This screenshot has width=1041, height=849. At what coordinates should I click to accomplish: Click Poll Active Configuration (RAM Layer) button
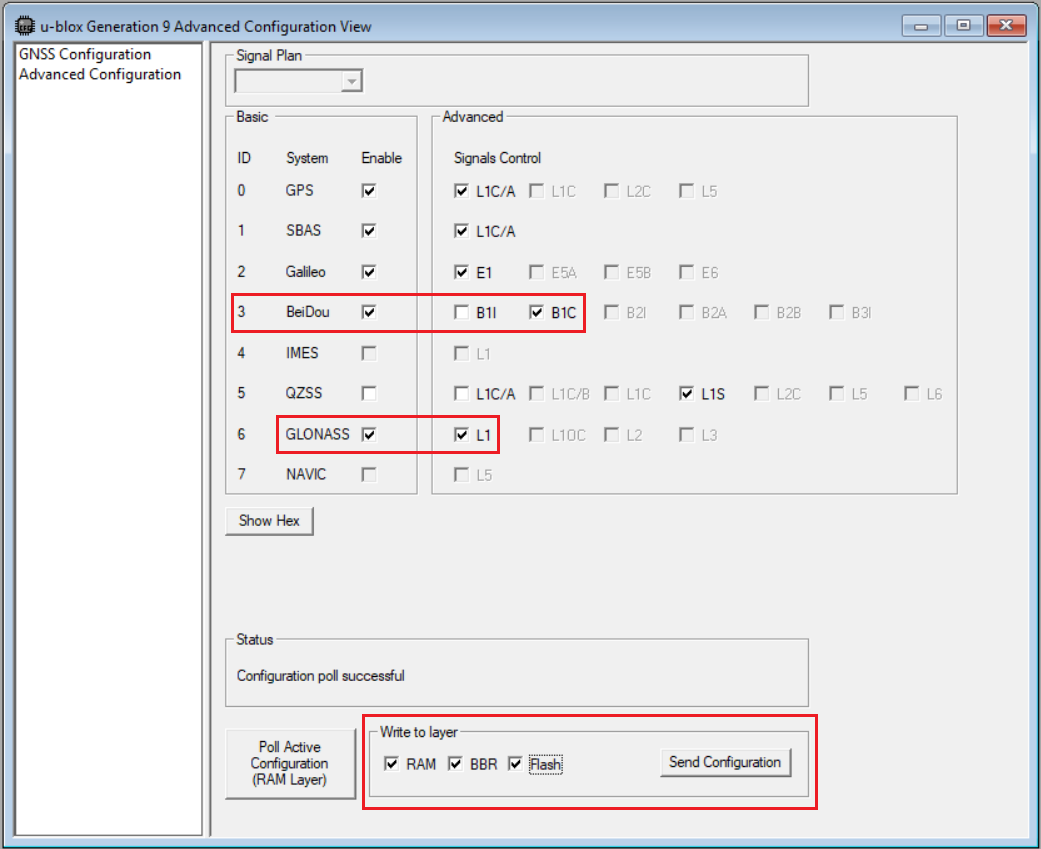(x=290, y=763)
